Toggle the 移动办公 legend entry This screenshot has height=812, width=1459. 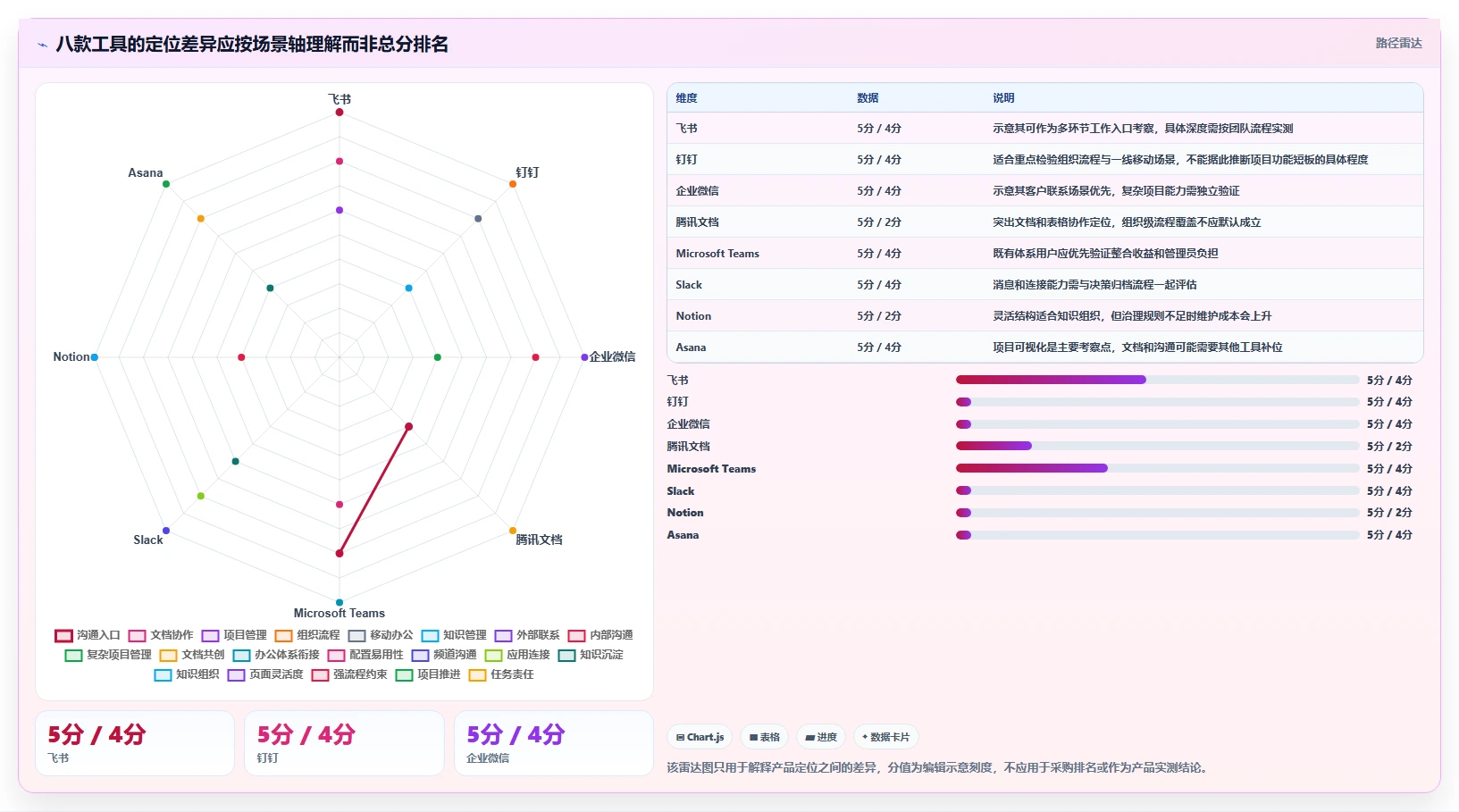381,635
